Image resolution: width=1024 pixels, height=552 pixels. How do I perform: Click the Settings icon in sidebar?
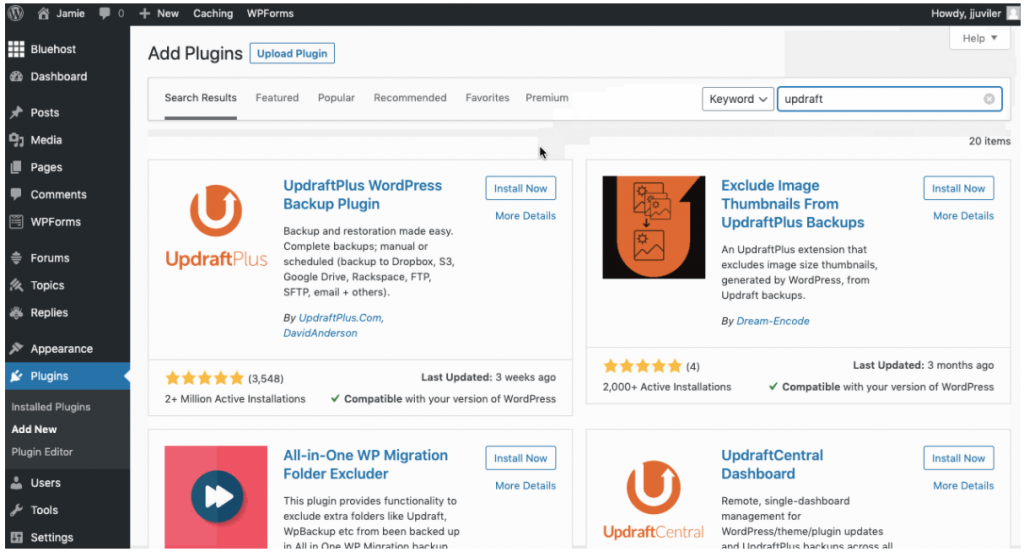(16, 538)
